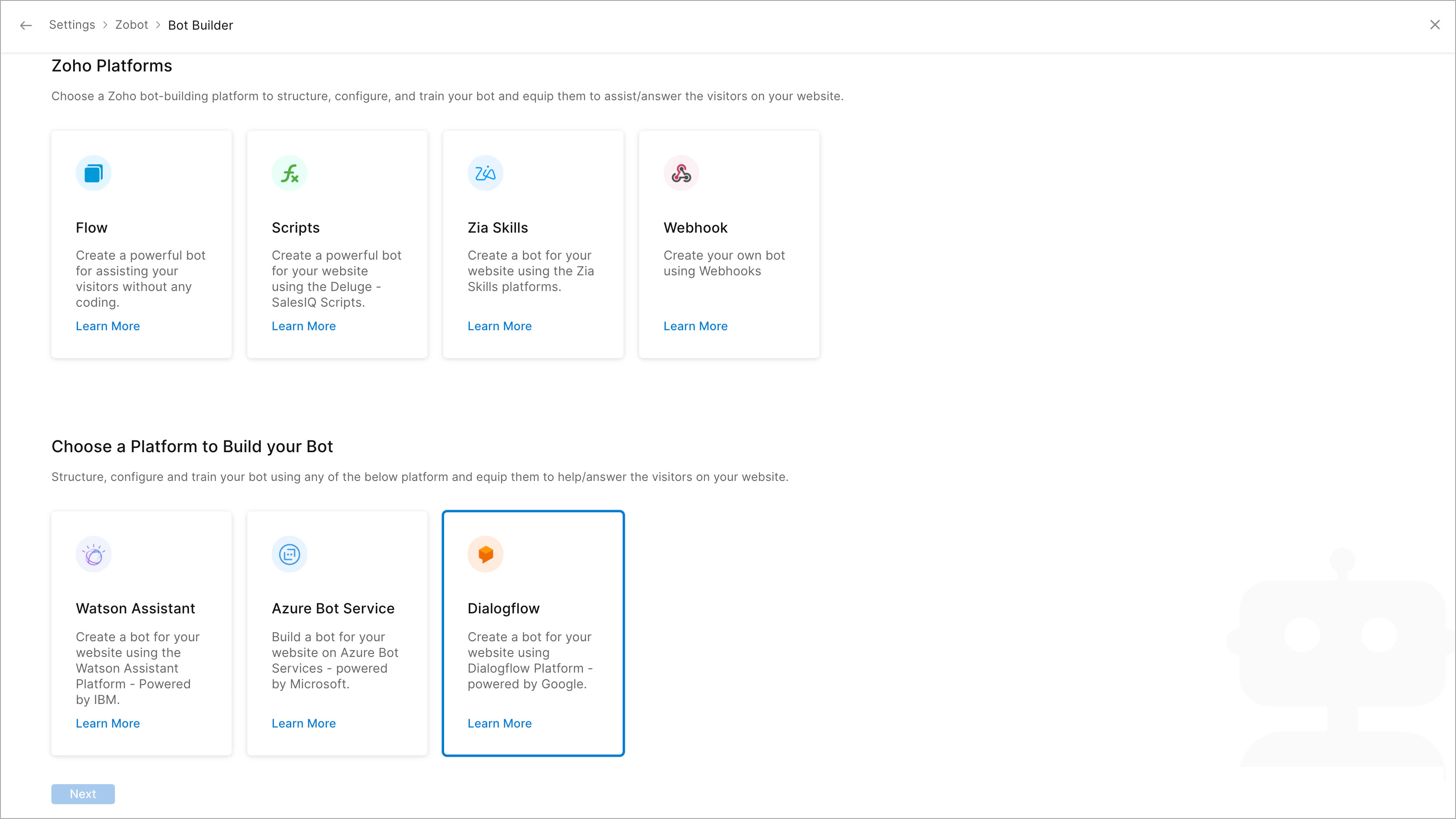
Task: Open Learn More for Webhook
Action: coord(696,326)
